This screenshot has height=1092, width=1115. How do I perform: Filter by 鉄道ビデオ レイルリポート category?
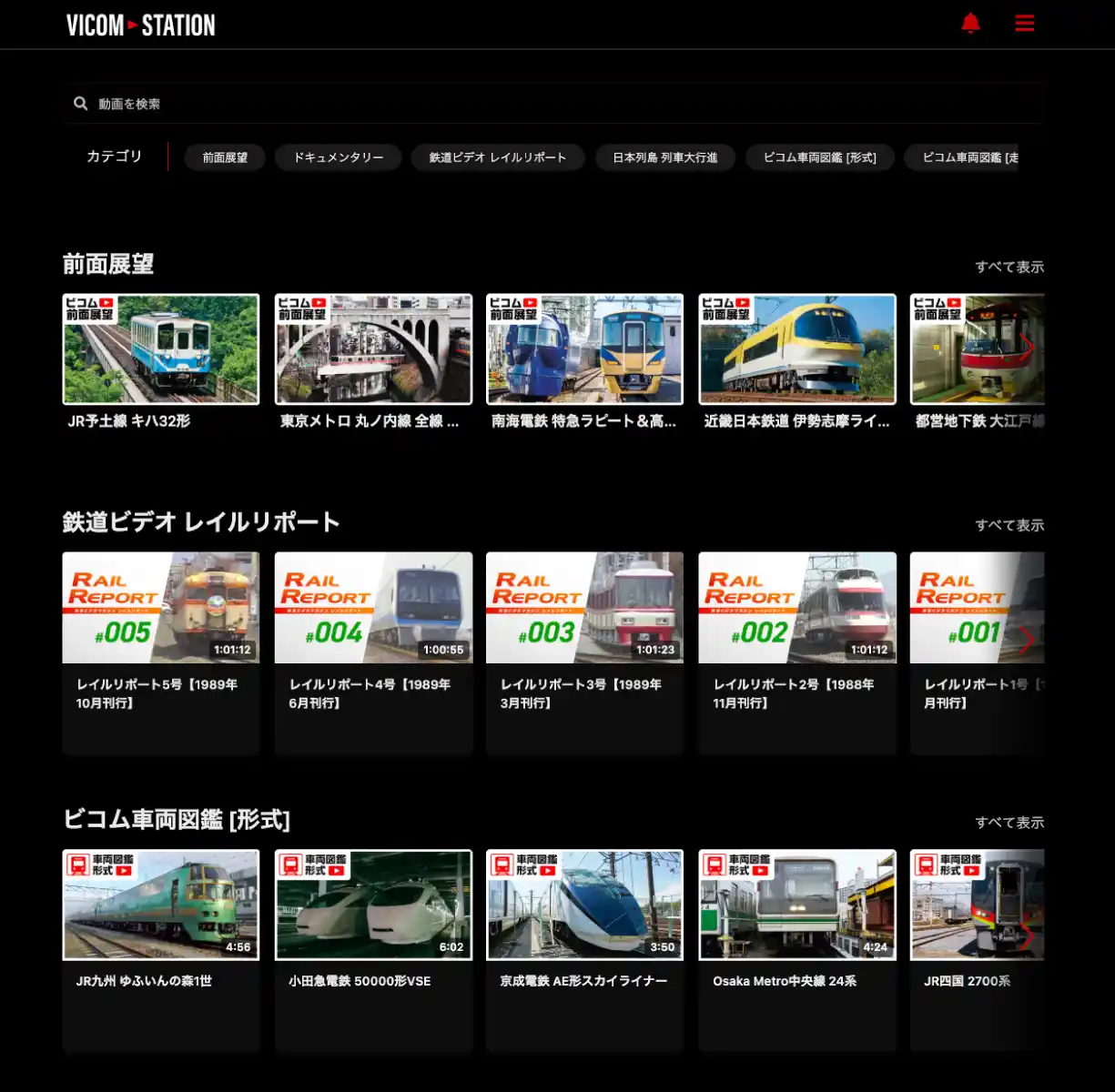[497, 157]
